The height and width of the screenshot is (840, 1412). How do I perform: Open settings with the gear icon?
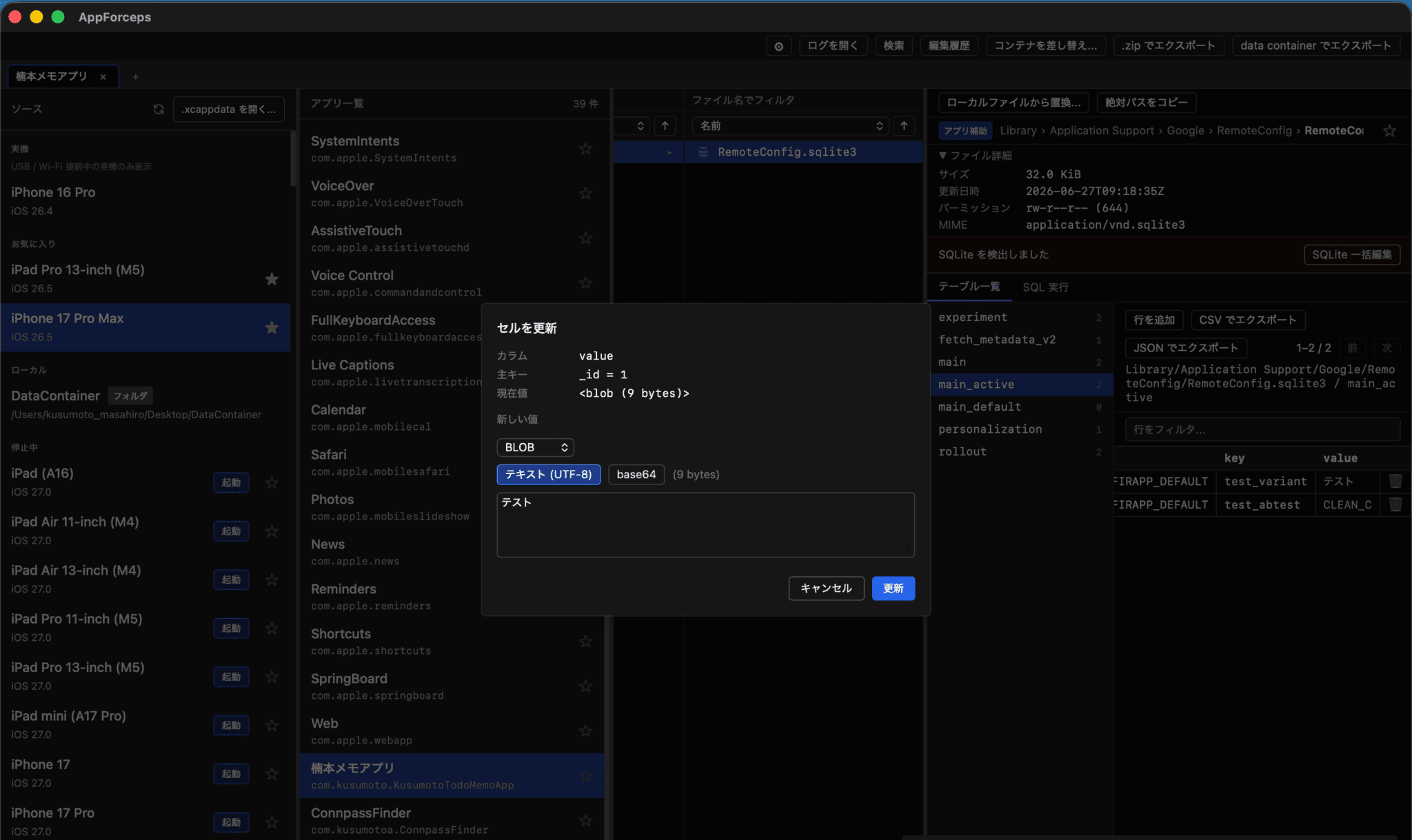click(778, 46)
